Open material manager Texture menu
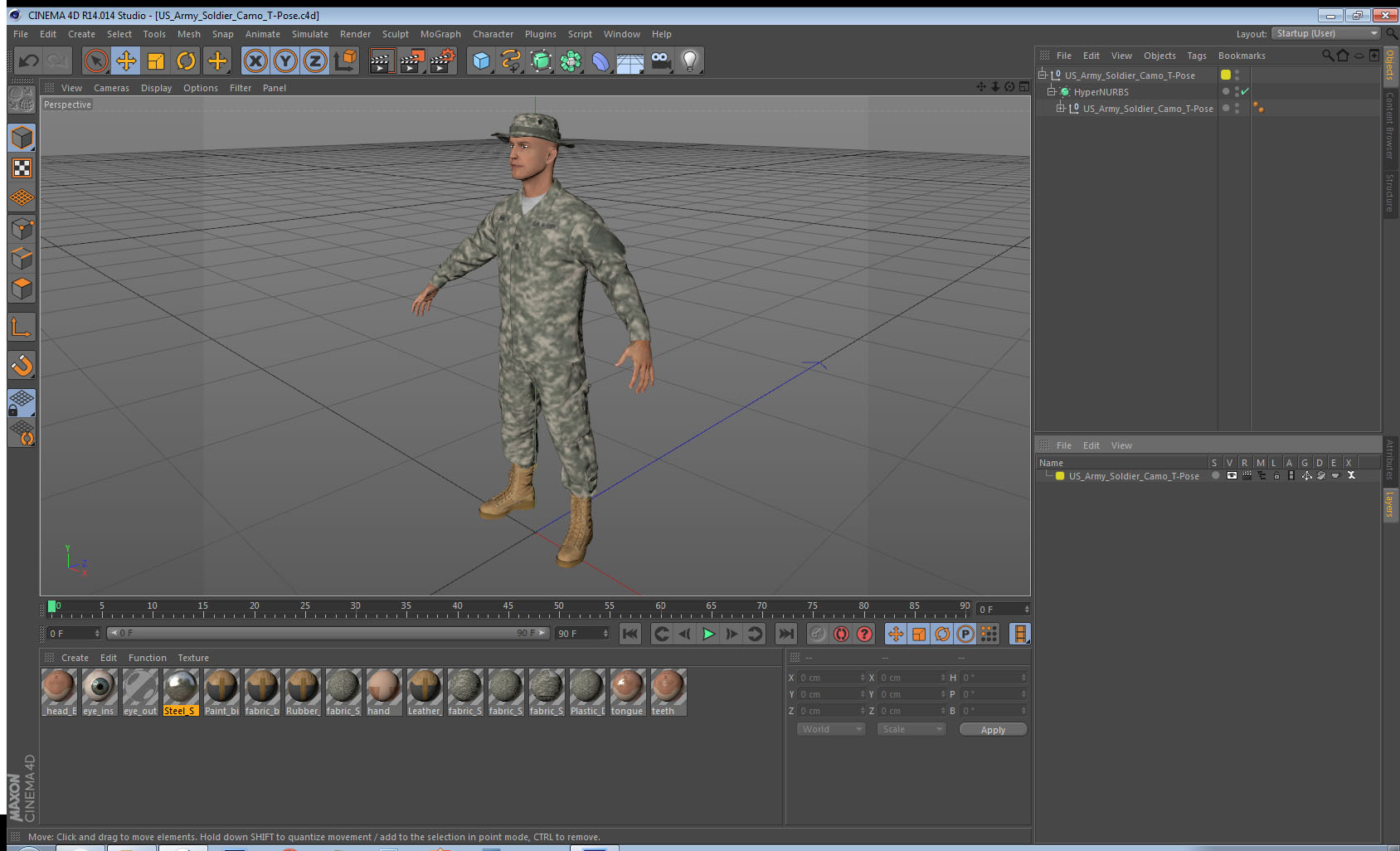1400x851 pixels. pos(193,658)
